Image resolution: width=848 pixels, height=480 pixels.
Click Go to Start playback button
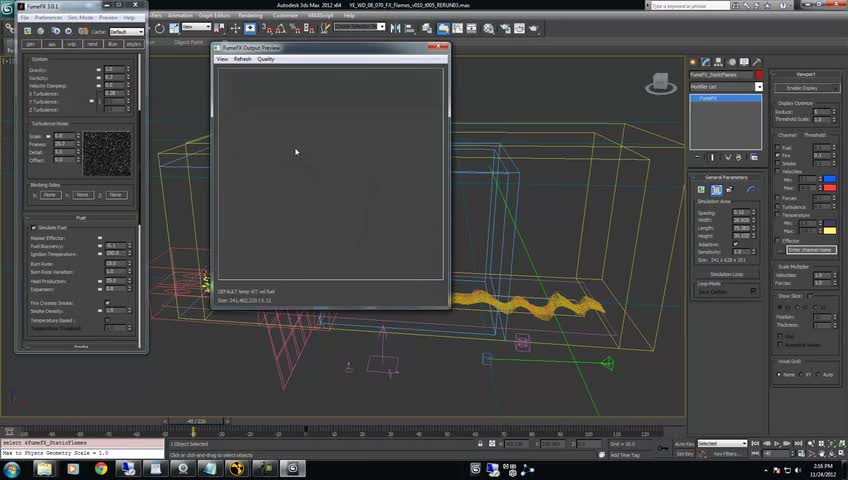[x=756, y=444]
